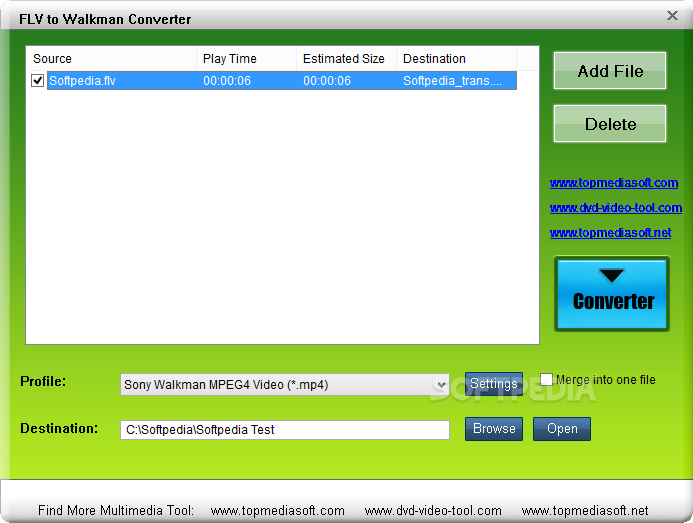Click footer www.dvd-video-tool.com text
Screen dimensions: 693x523
pyautogui.click(x=433, y=511)
